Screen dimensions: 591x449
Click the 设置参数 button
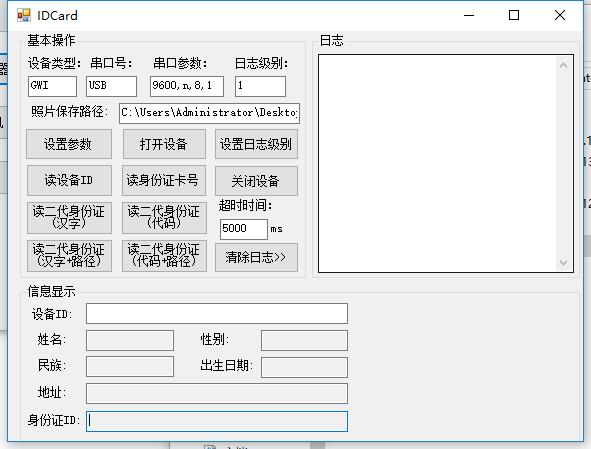[69, 144]
